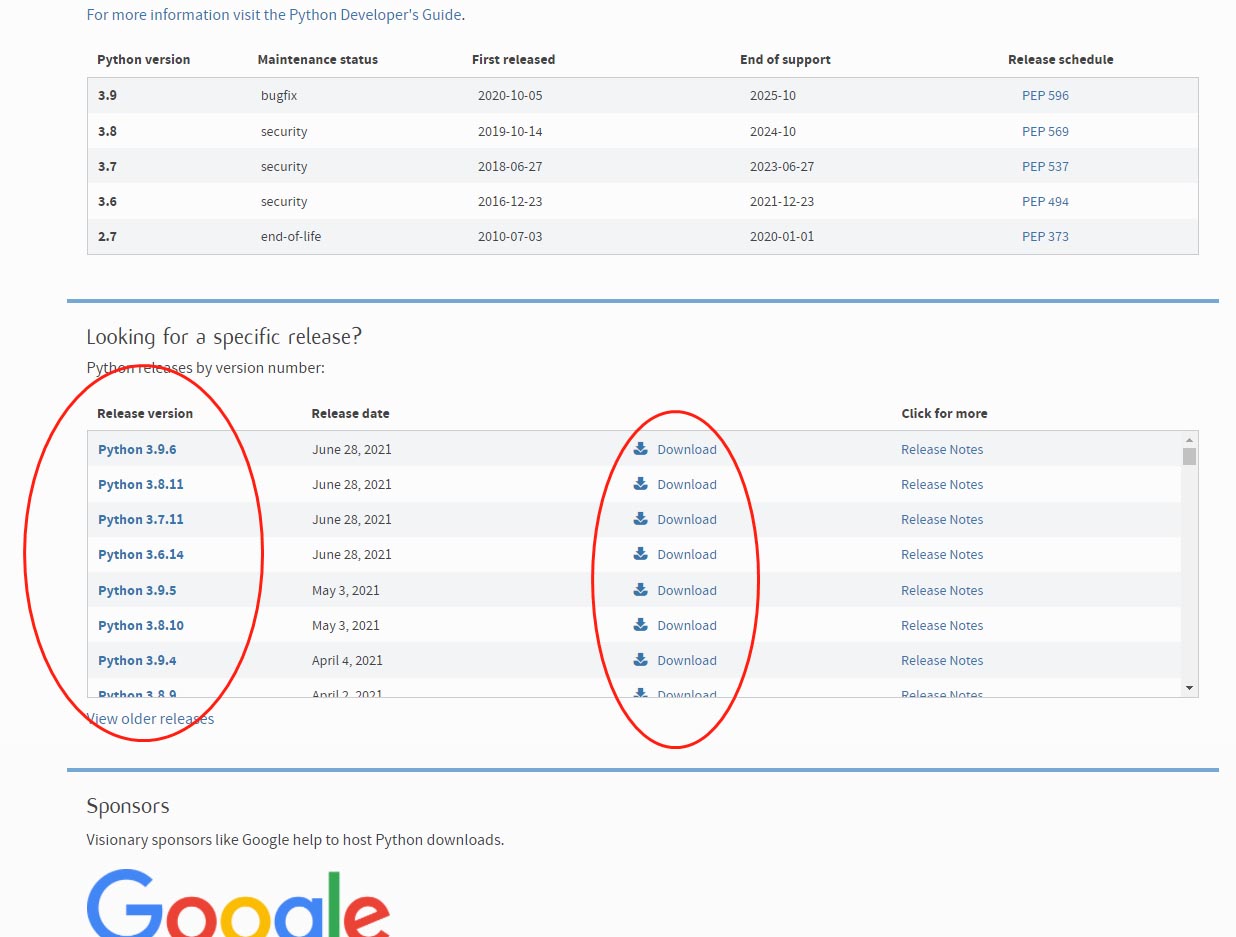Click download icon for Python 3.9.4
This screenshot has width=1236, height=937.
point(641,660)
